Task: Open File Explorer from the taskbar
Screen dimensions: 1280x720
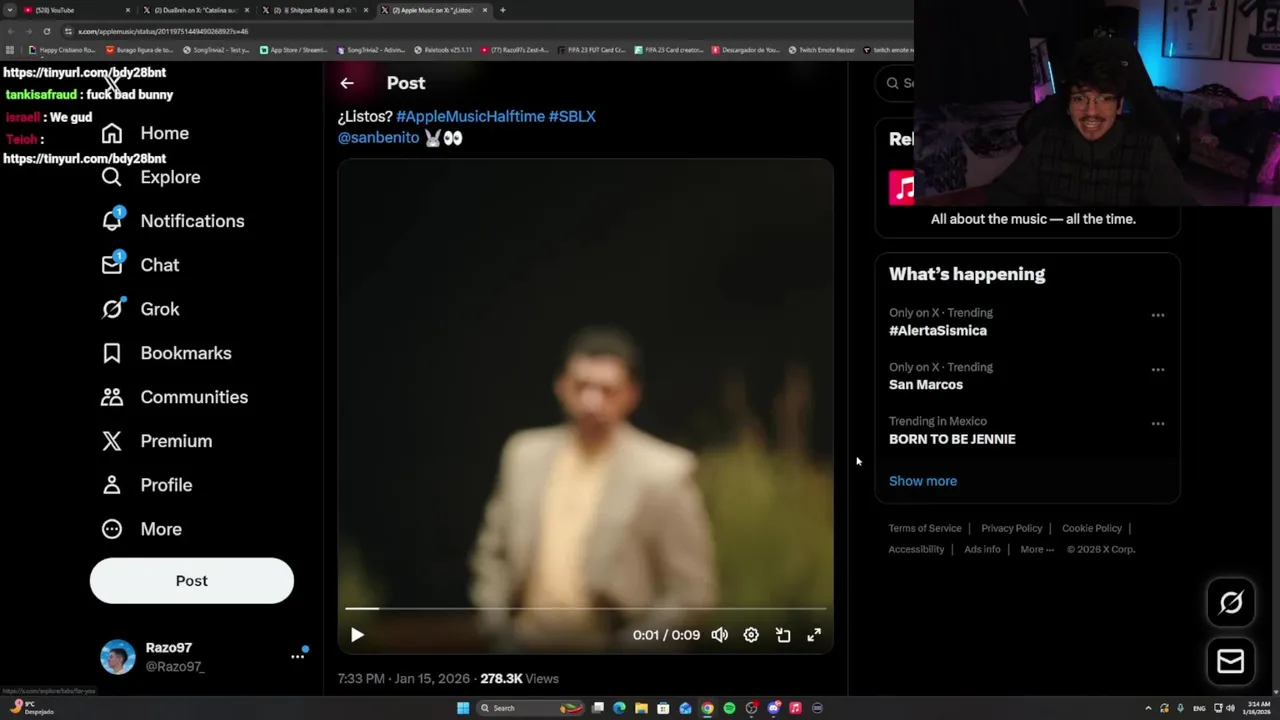Action: click(641, 708)
